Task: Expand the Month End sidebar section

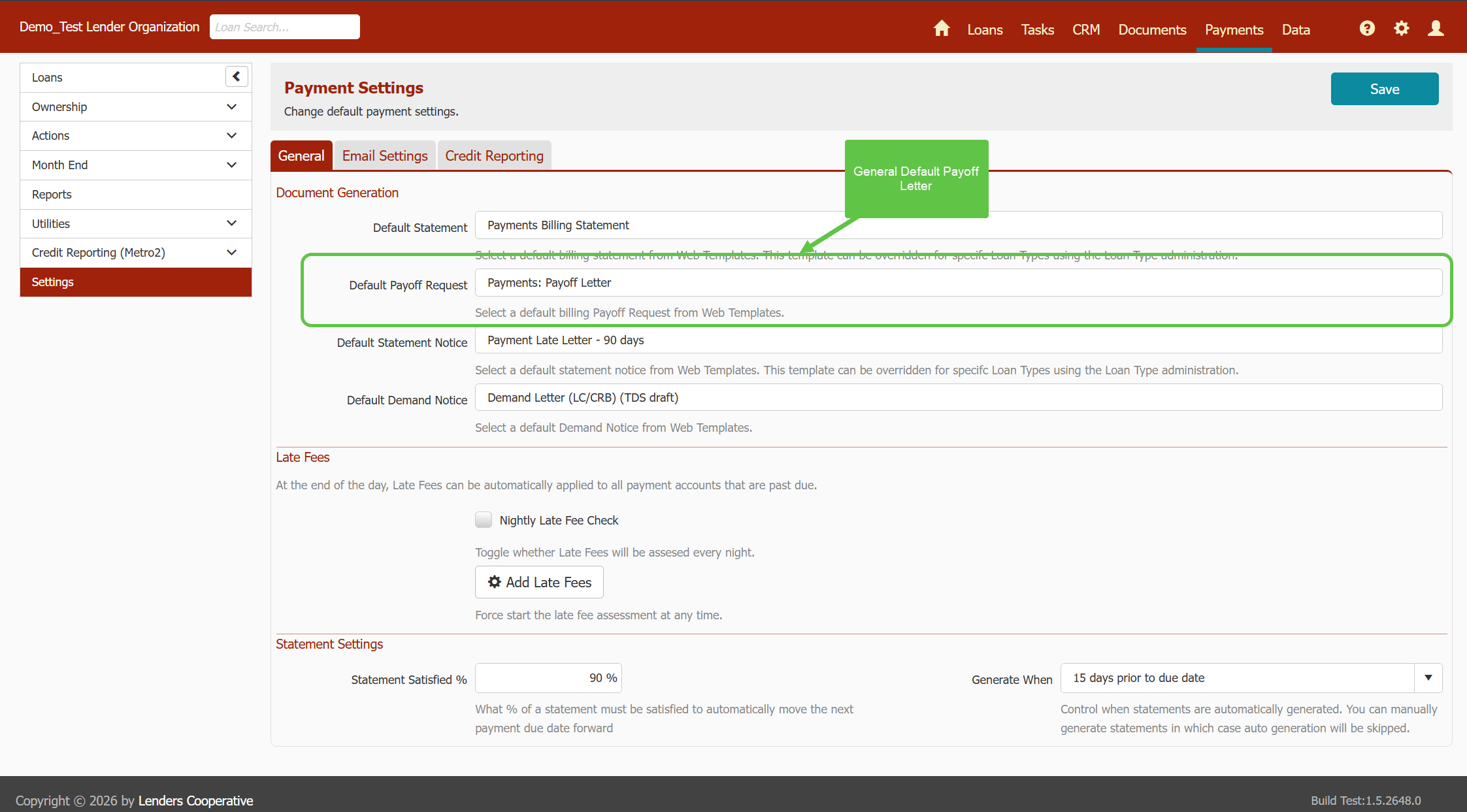Action: click(136, 165)
